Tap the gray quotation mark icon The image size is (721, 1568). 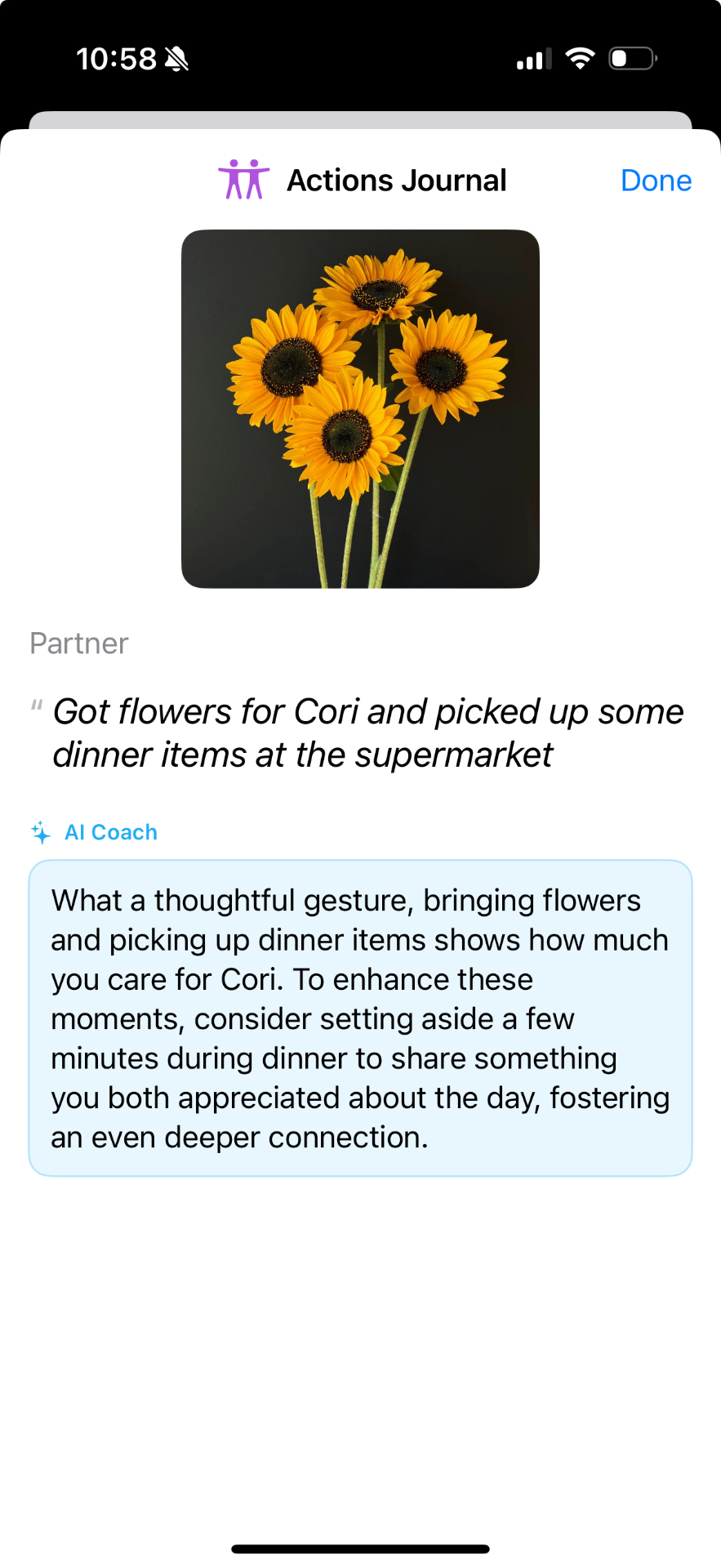point(37,705)
